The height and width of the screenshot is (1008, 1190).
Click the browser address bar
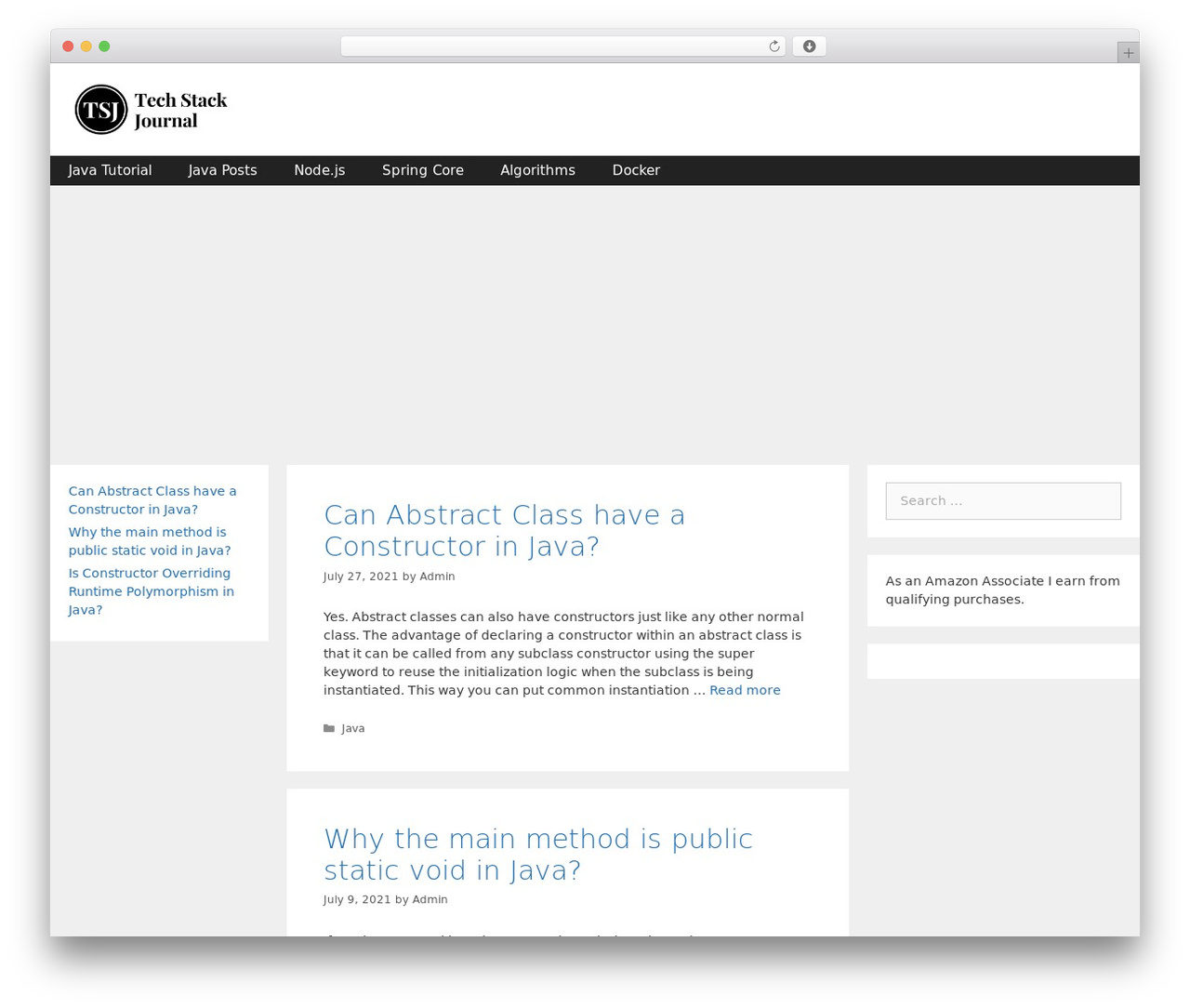[562, 46]
